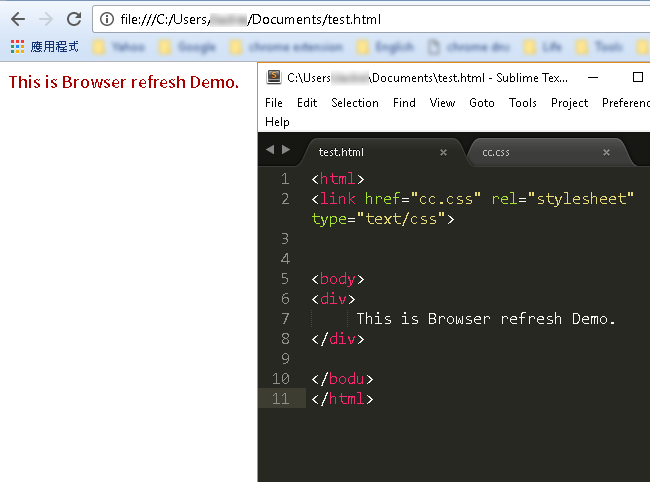Screen dimensions: 650x482
Task: View site information icon in address bar
Action: 107,19
